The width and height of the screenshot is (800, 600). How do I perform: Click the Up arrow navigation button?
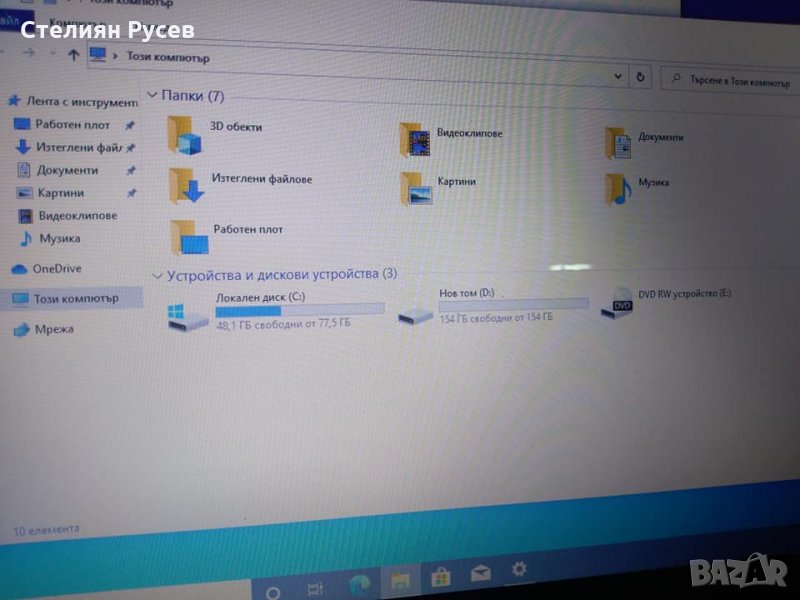point(73,56)
